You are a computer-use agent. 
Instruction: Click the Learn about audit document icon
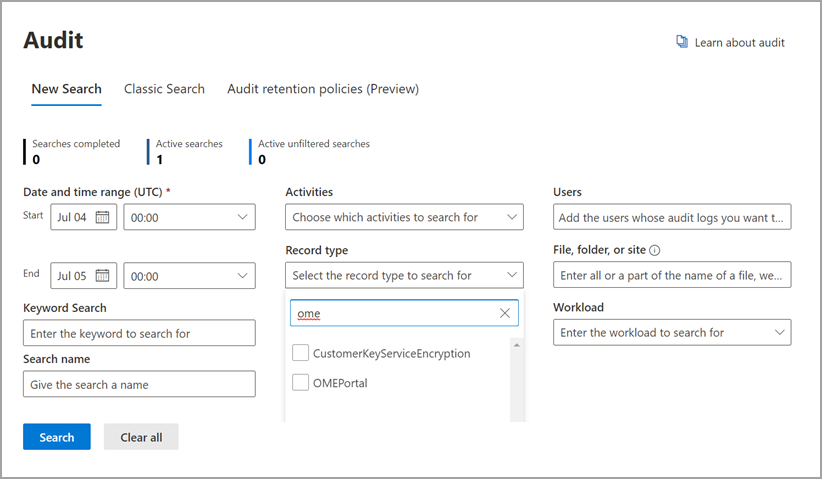click(682, 42)
